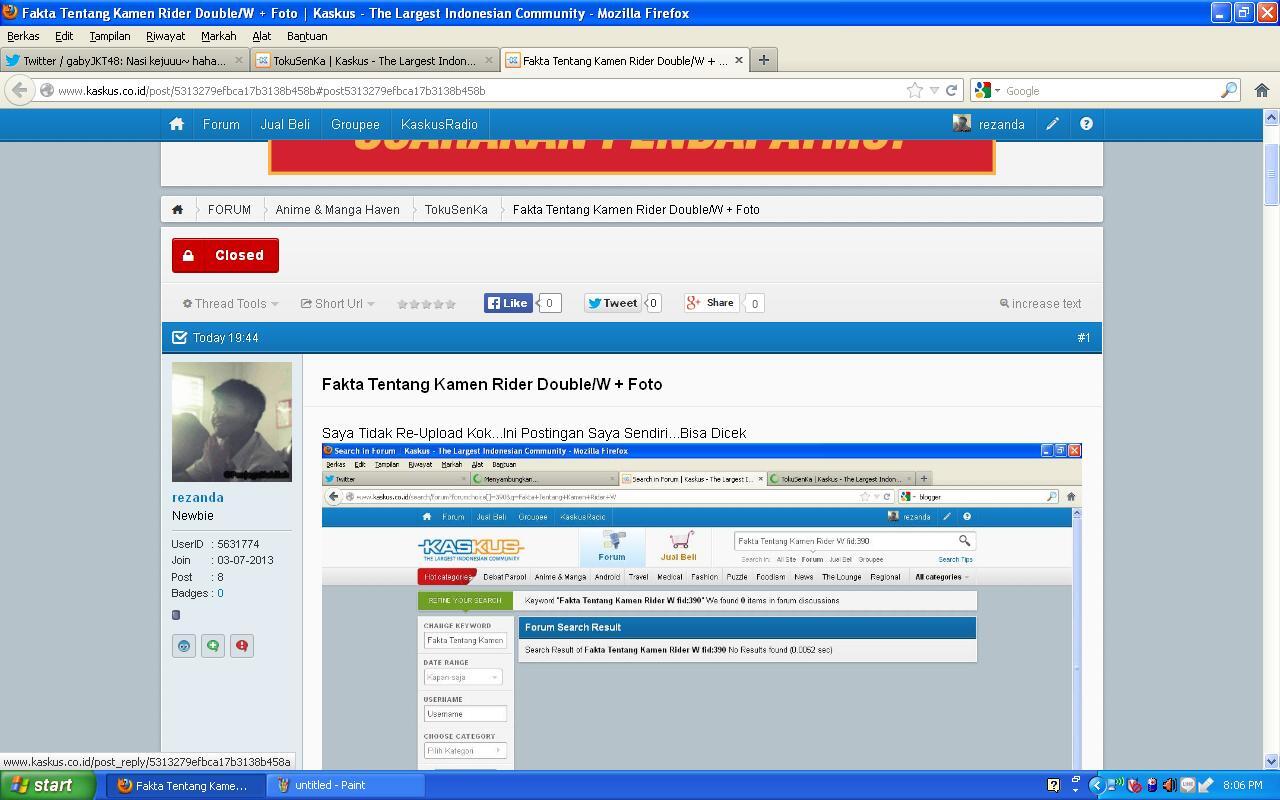Click the volume speaker tray icon
The height and width of the screenshot is (800, 1280).
[x=1169, y=785]
